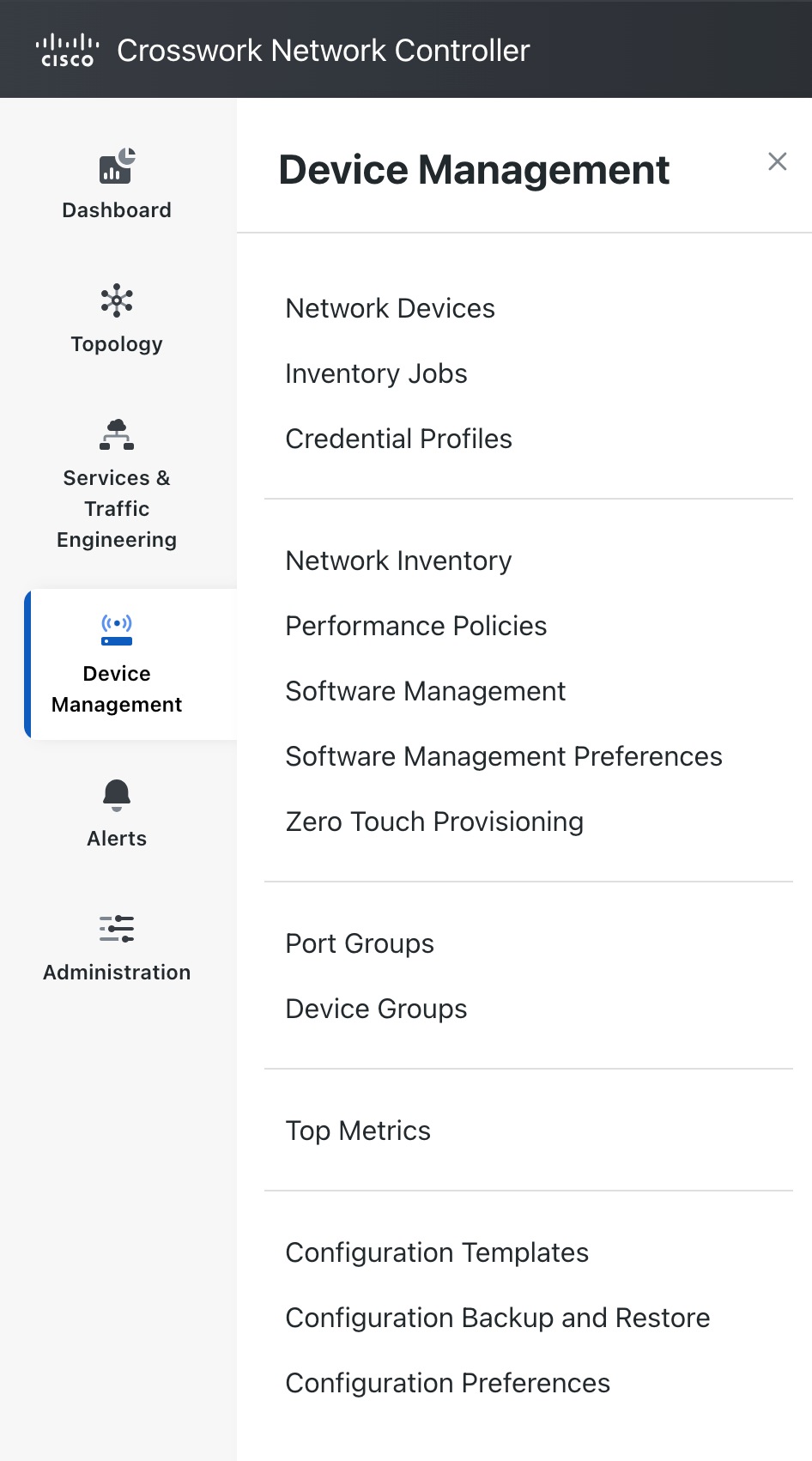
Task: Open Configuration Backup and Restore
Action: (x=497, y=1318)
